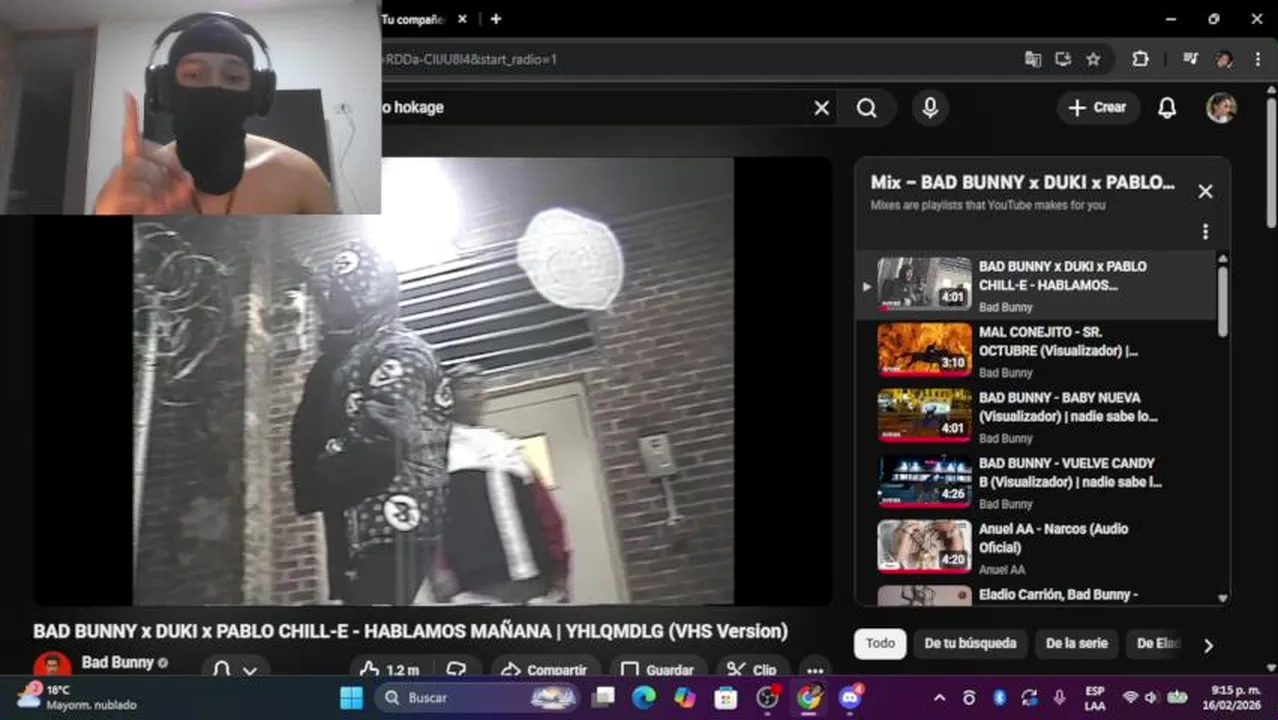Open a new browser tab

tap(495, 19)
